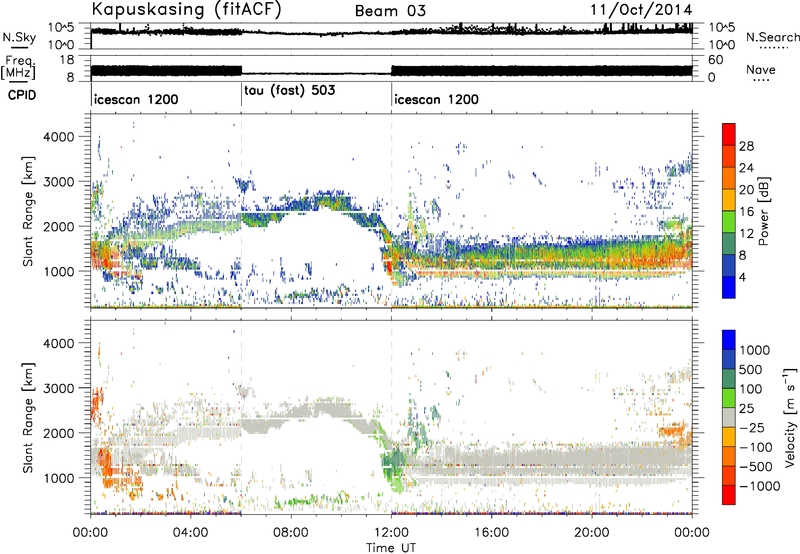The image size is (800, 554).
Task: Click the Beam 03 label
Action: click(x=390, y=11)
